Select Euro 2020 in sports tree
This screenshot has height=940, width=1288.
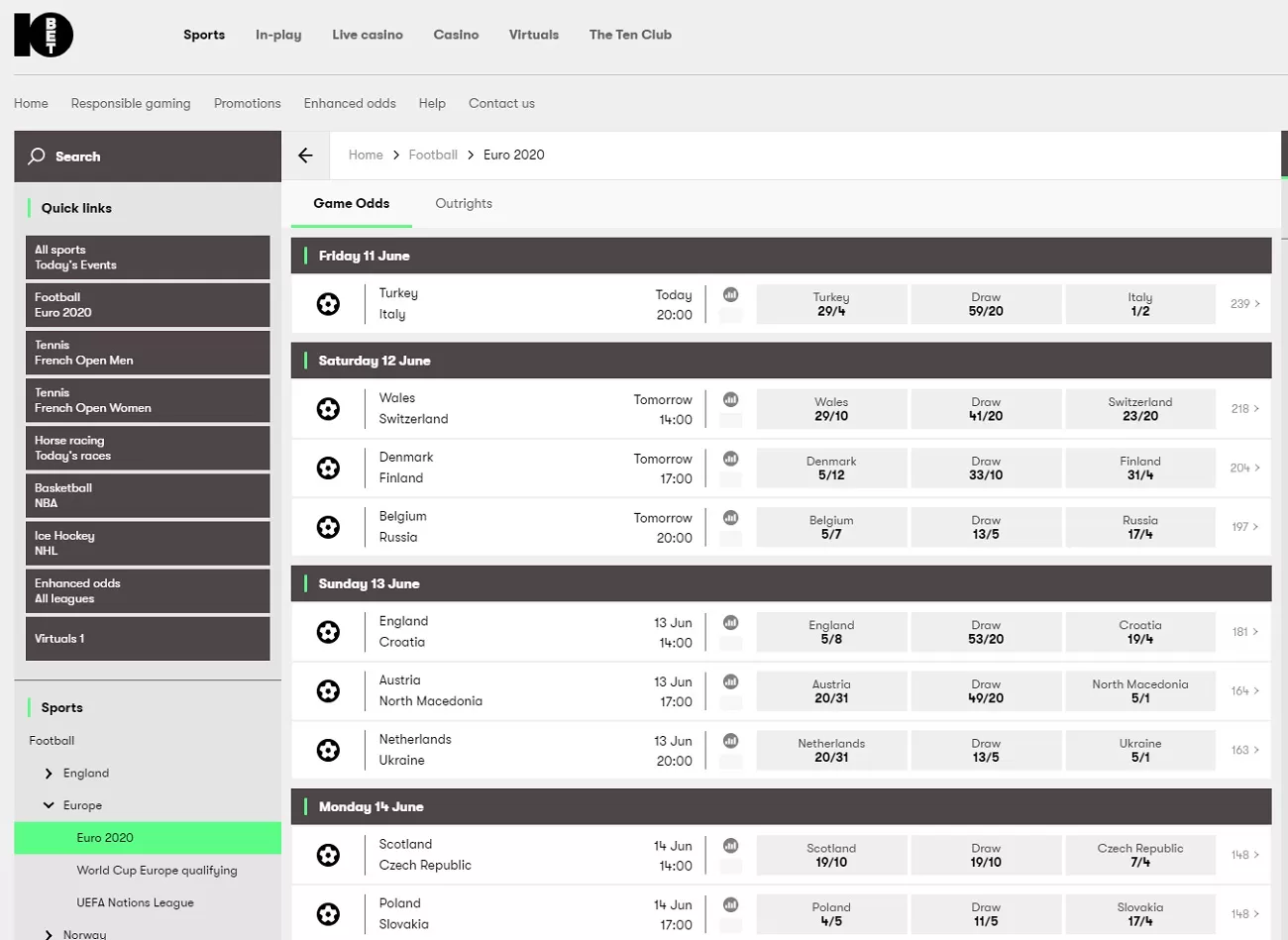[x=148, y=838]
